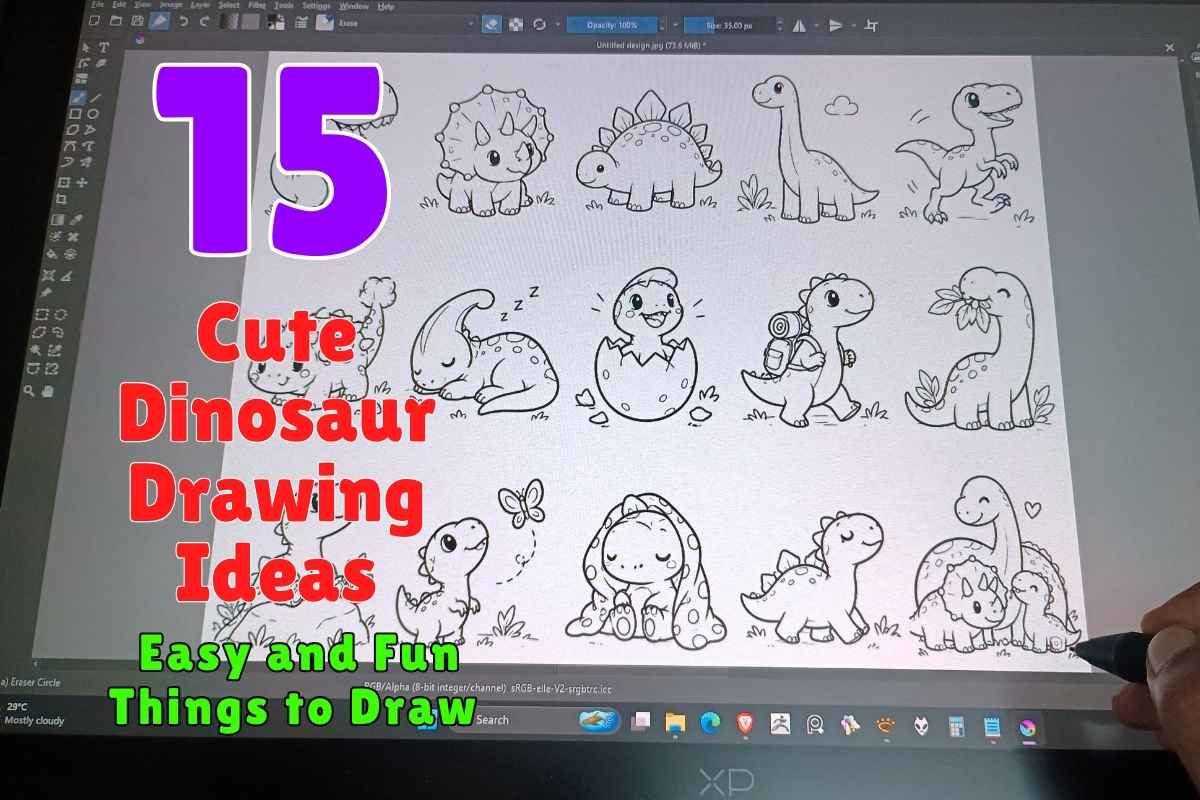Select the Ellipse shape tool

[x=92, y=113]
